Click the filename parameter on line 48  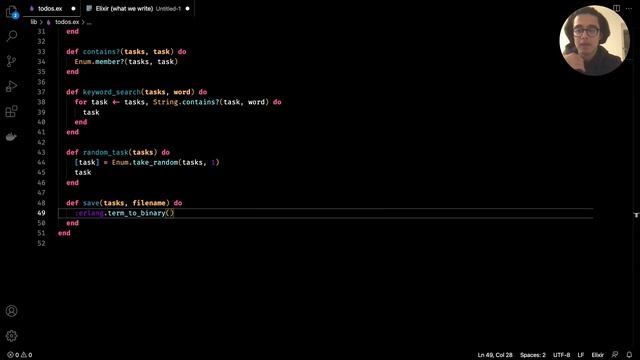149,203
